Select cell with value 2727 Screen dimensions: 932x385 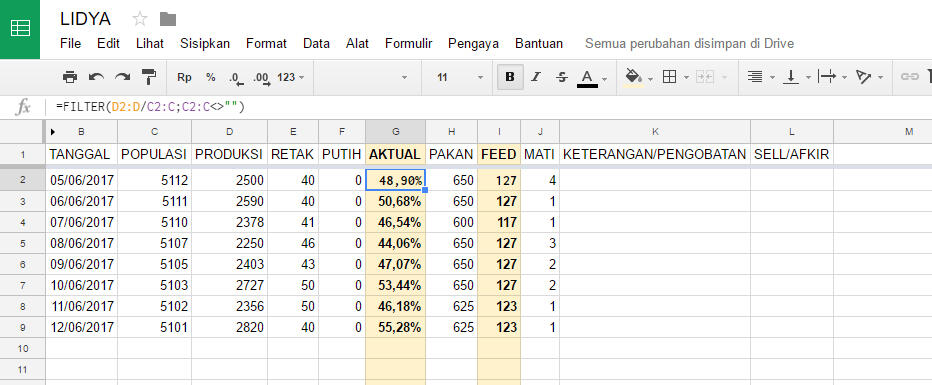pyautogui.click(x=229, y=285)
